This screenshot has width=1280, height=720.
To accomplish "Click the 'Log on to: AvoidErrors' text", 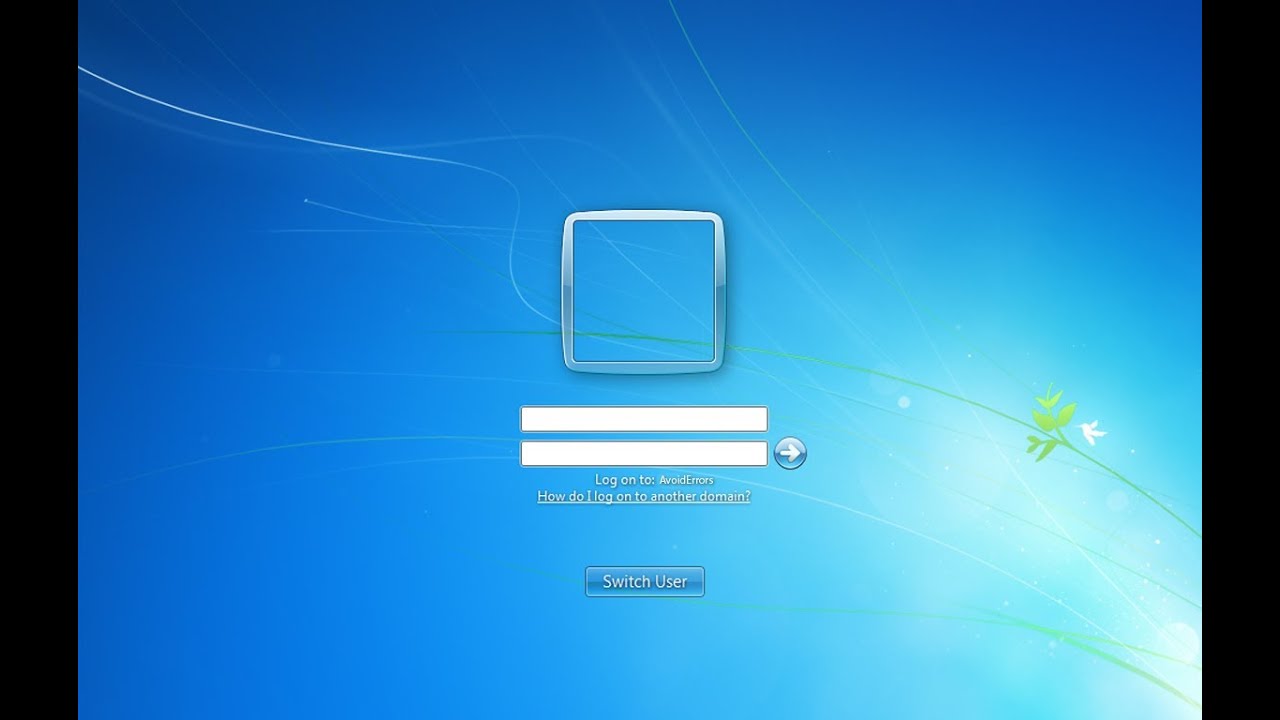I will pyautogui.click(x=654, y=480).
